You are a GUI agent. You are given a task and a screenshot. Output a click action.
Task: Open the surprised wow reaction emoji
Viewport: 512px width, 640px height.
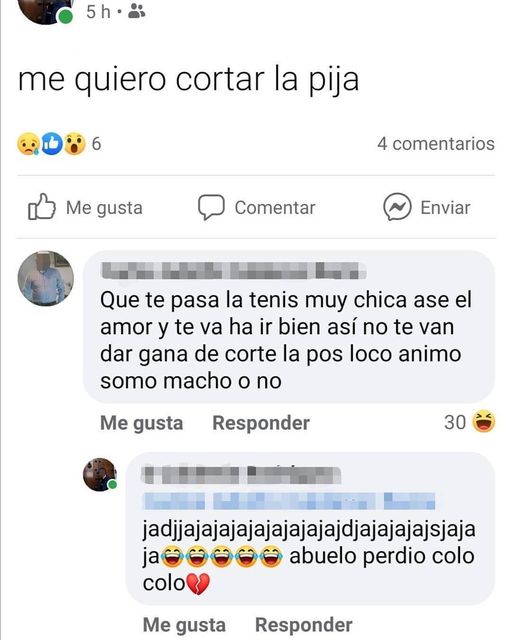coord(74,144)
